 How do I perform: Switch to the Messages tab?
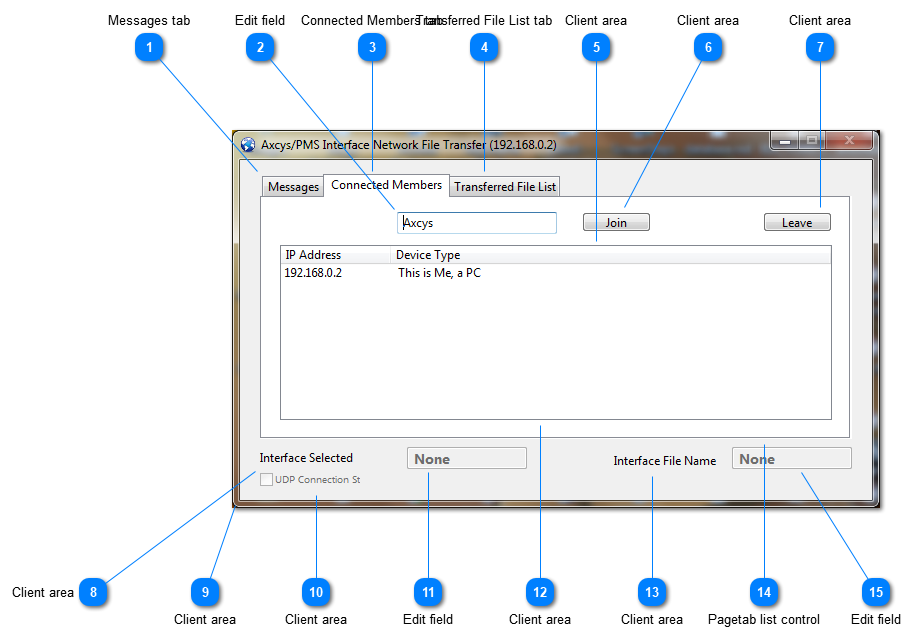(293, 187)
